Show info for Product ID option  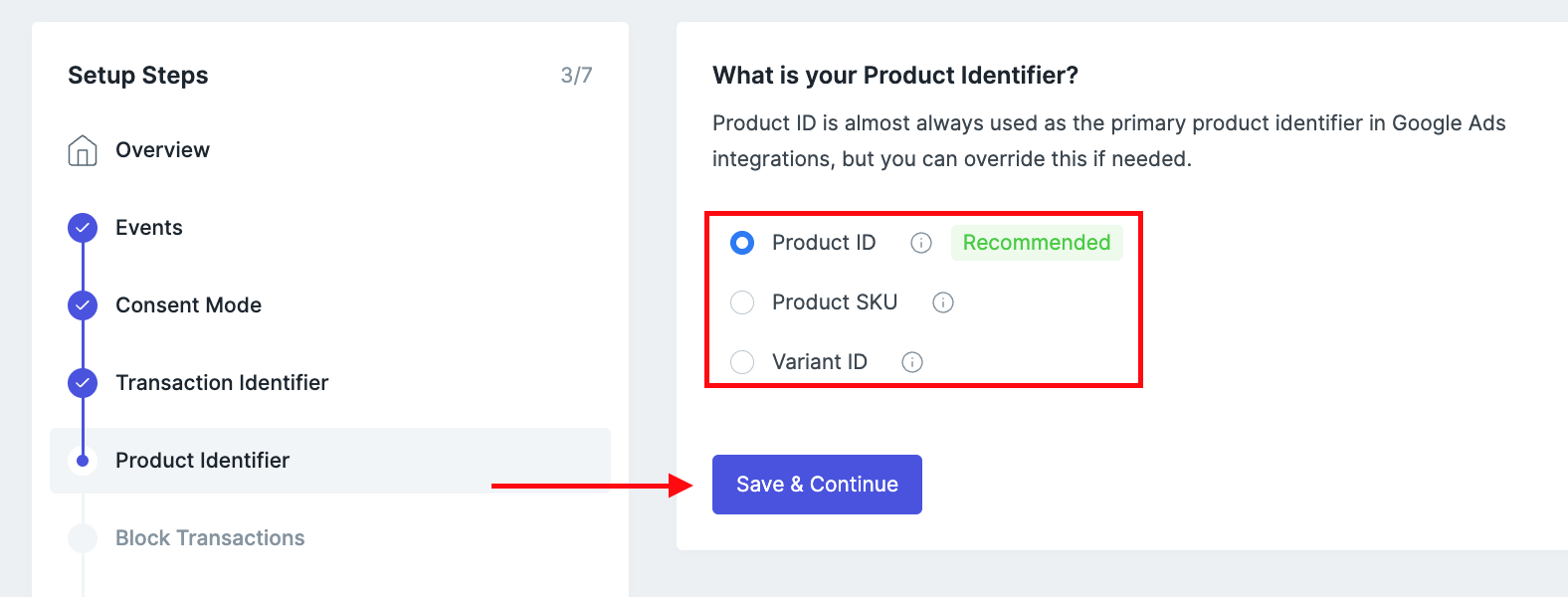(x=921, y=243)
